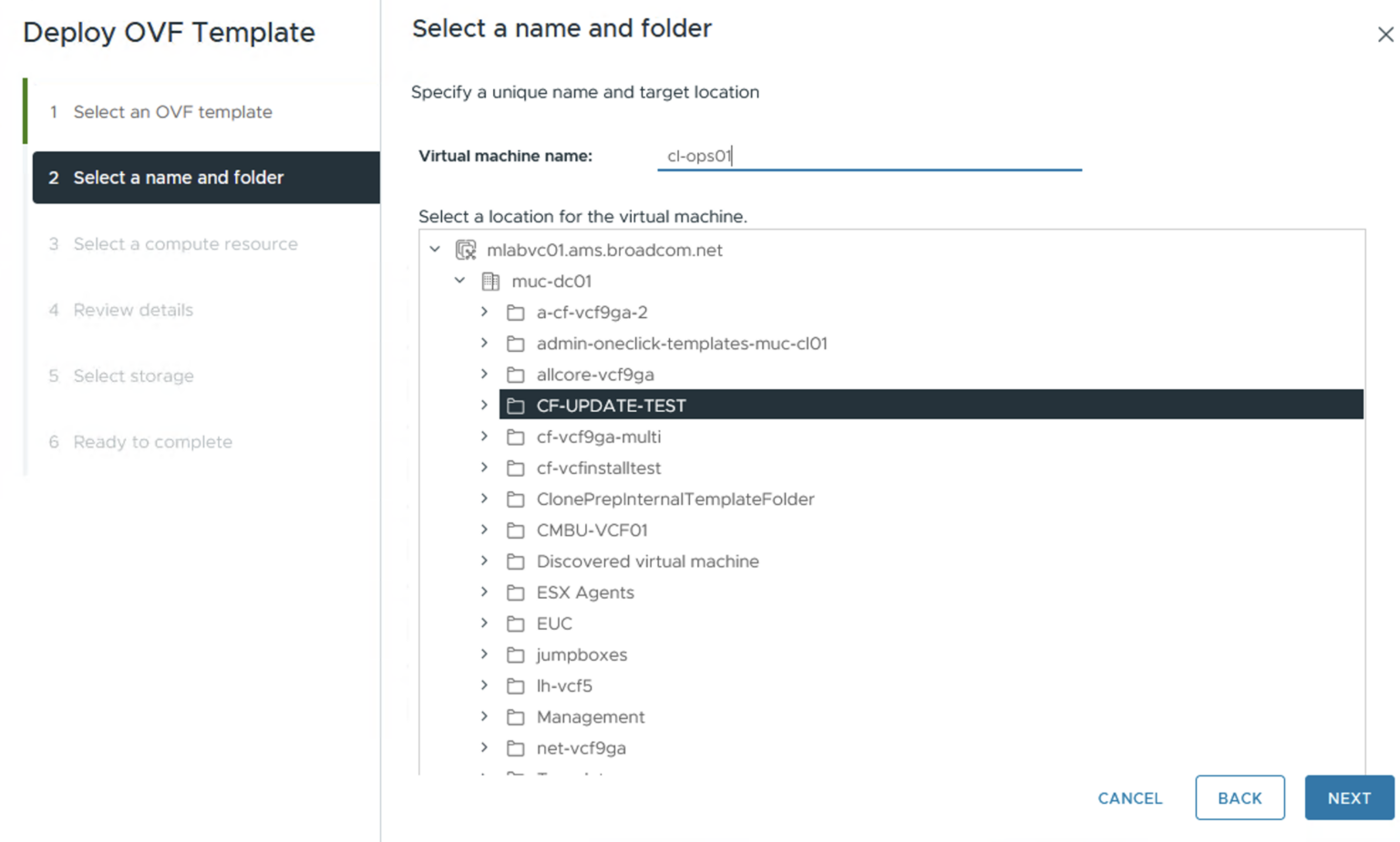Viewport: 1400px width, 842px height.
Task: Click the folder icon for ESX Agents
Action: pyautogui.click(x=516, y=592)
